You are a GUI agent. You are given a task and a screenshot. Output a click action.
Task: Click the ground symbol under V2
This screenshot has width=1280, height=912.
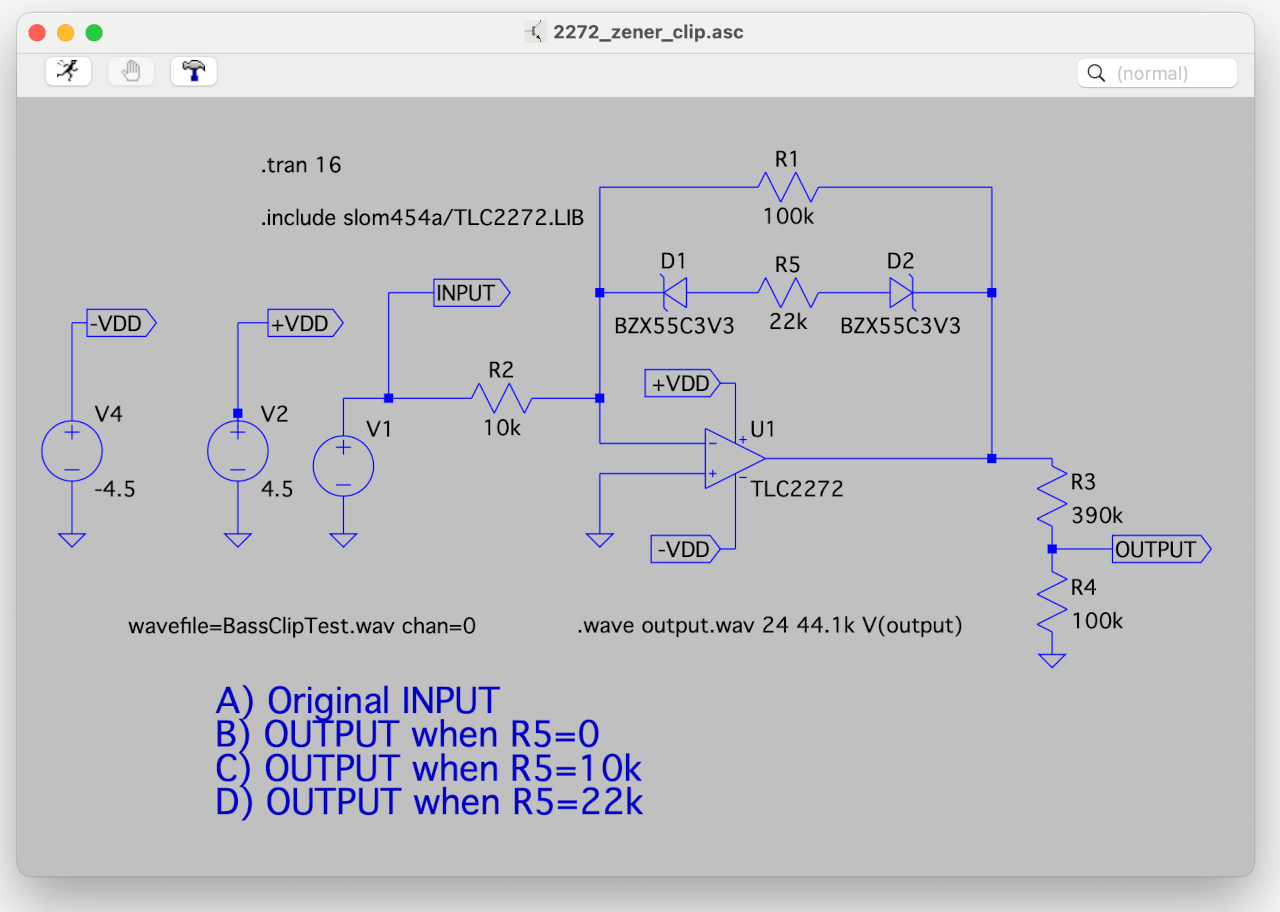238,540
